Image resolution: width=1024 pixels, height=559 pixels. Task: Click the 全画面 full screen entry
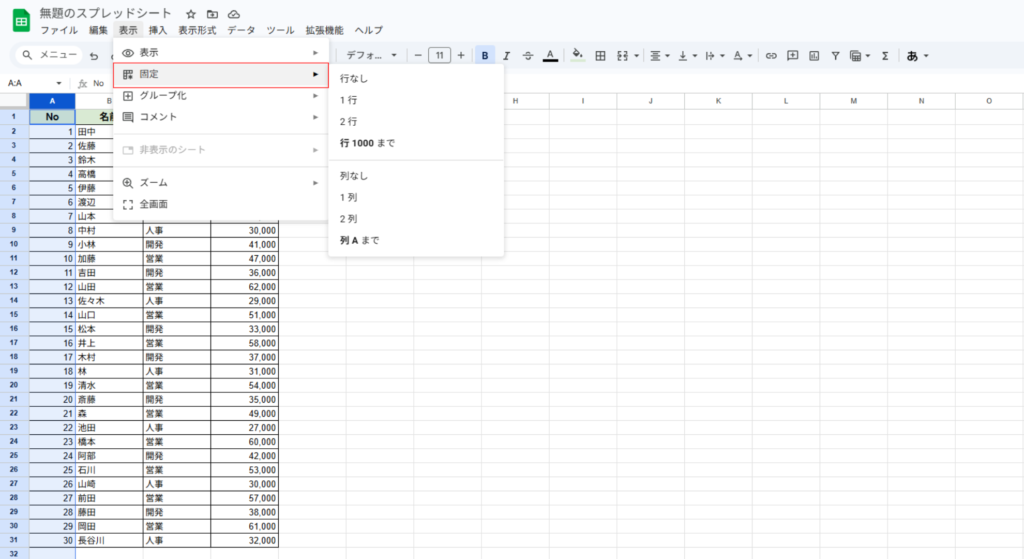154,204
